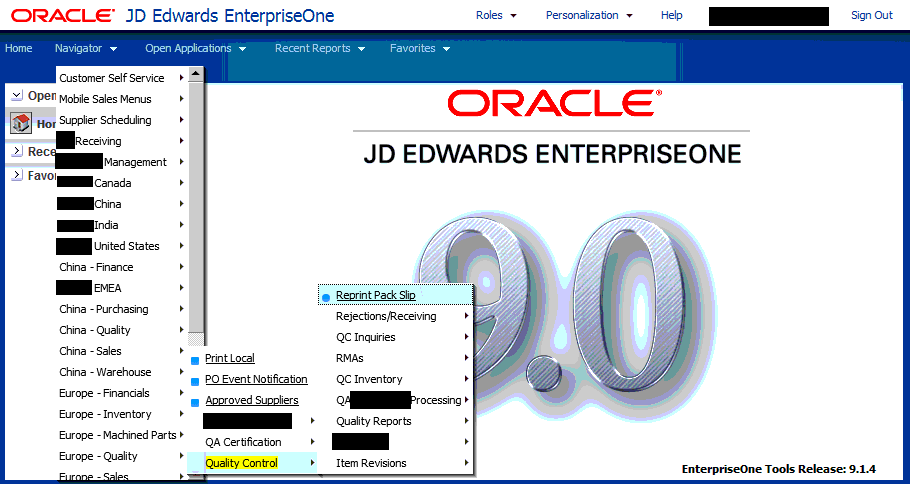Open the Open Applications dropdown
910x484 pixels.
point(196,49)
